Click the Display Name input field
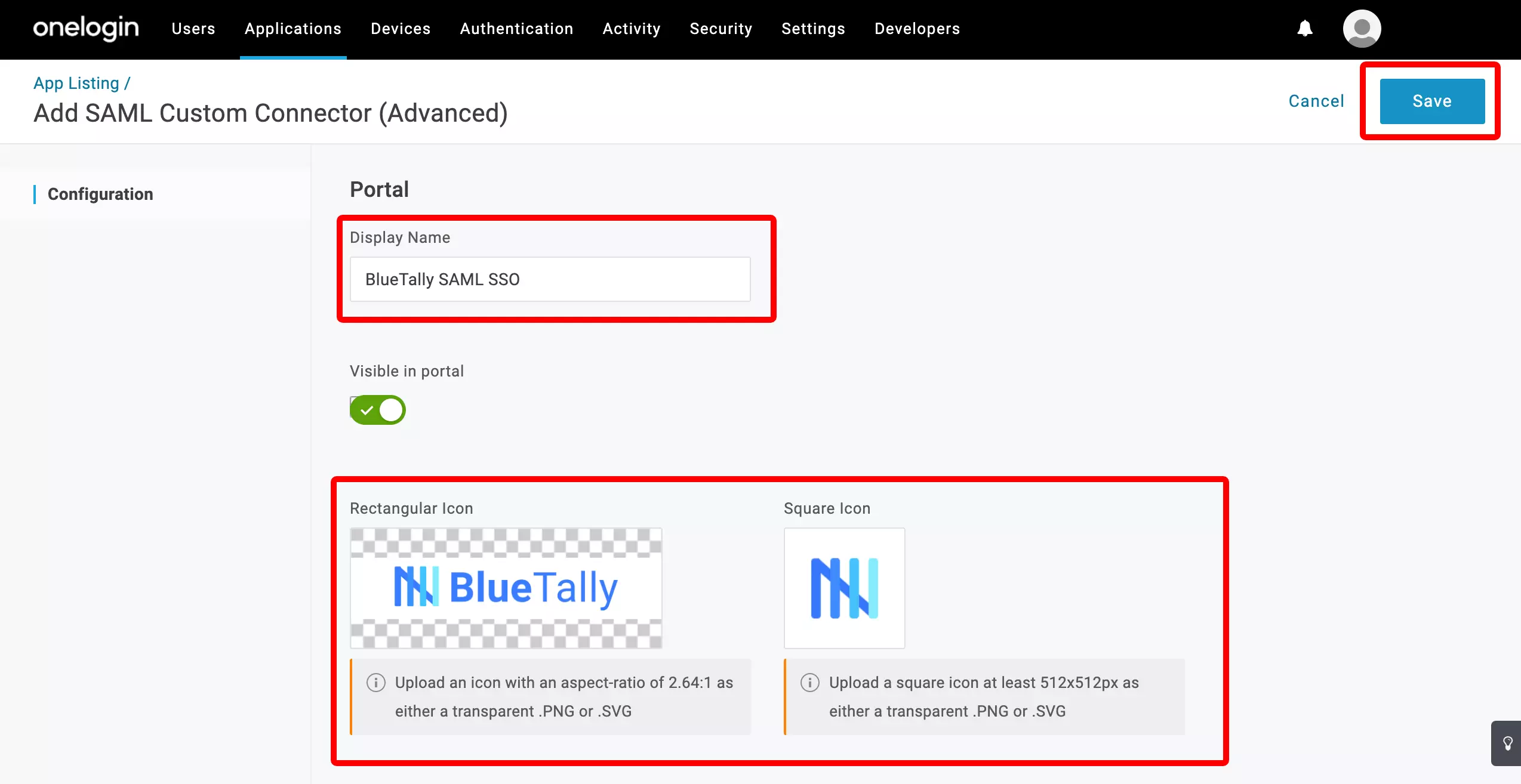Screen dimensions: 1521x784 (550, 279)
